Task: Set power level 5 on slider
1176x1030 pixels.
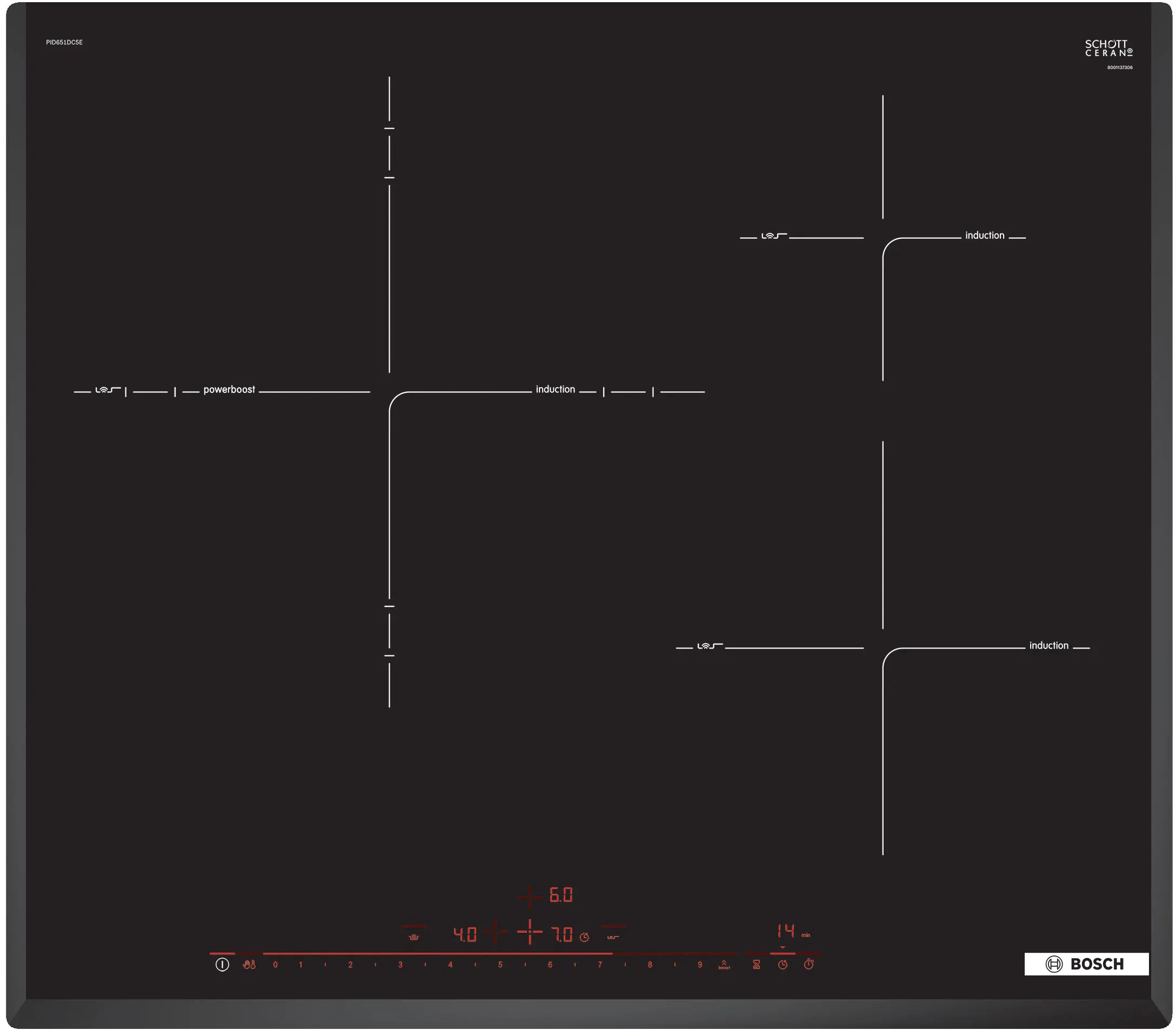Action: tap(500, 965)
